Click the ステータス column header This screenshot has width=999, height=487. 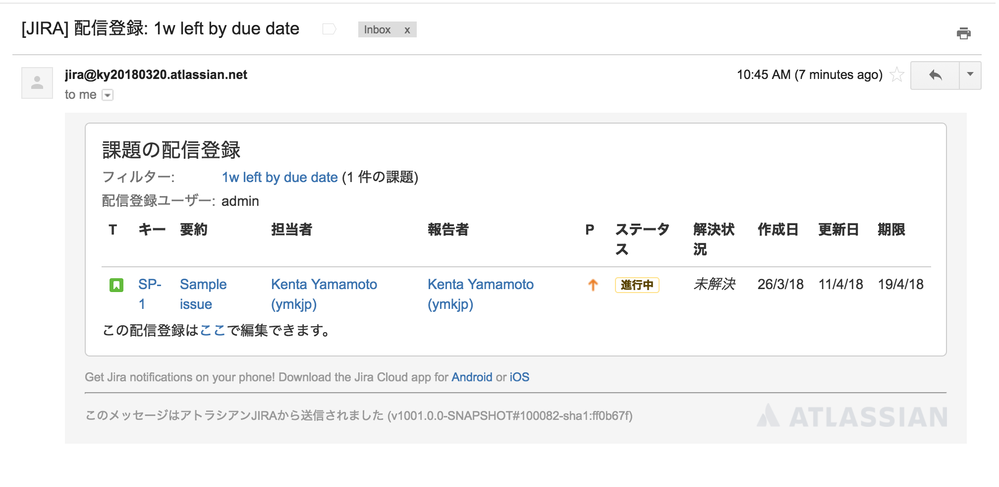click(x=642, y=240)
